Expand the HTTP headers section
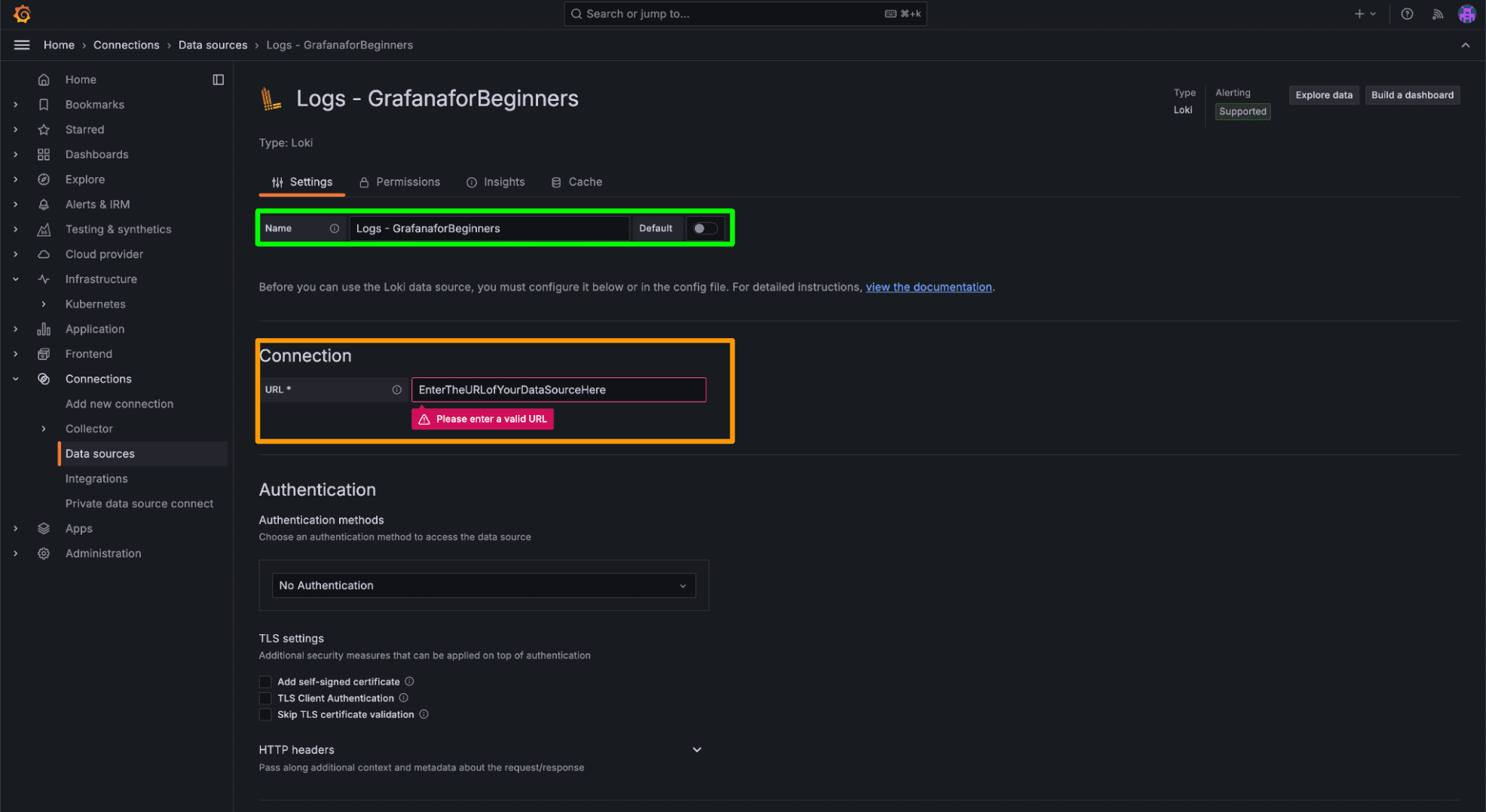The height and width of the screenshot is (812, 1486). [x=697, y=749]
